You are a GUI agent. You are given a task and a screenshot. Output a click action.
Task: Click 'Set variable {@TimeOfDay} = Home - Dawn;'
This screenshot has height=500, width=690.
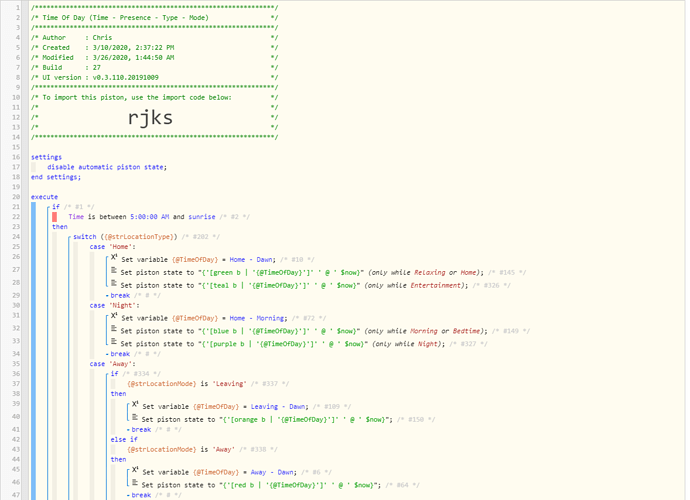pyautogui.click(x=198, y=260)
